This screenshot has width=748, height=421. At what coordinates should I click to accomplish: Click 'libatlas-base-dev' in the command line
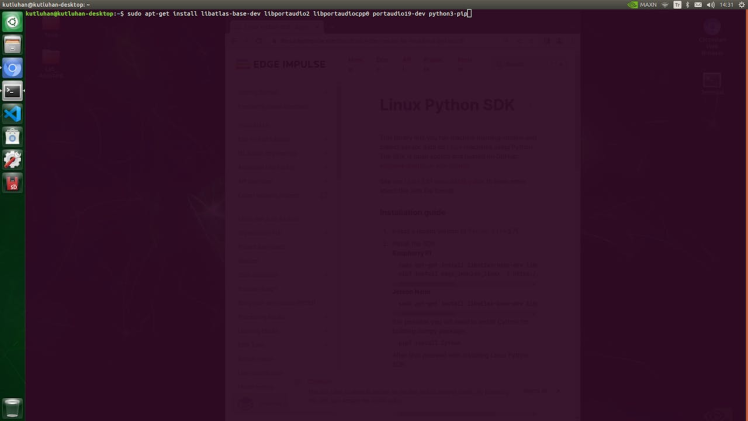coord(230,14)
